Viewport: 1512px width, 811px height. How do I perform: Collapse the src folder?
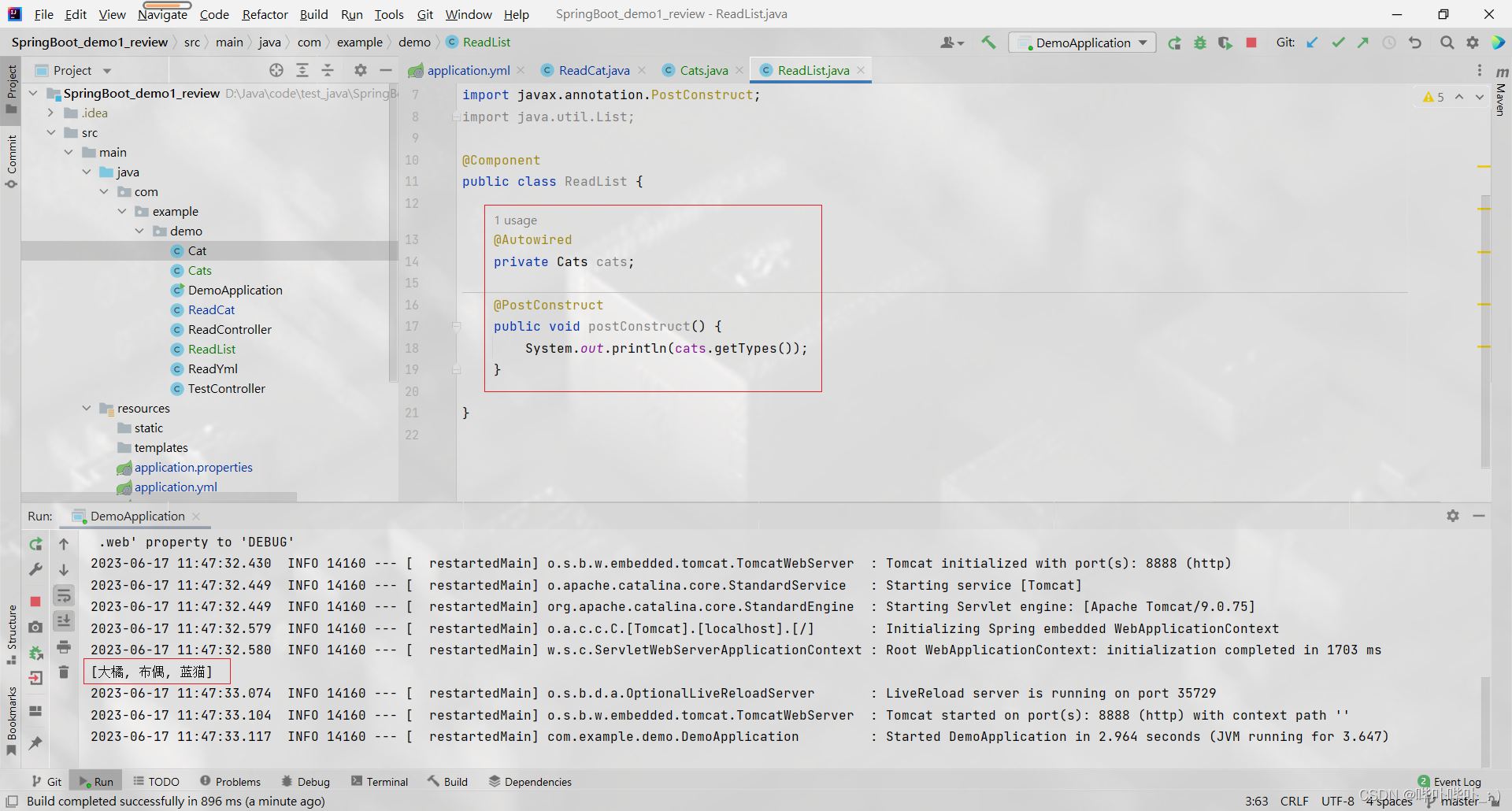pos(50,132)
